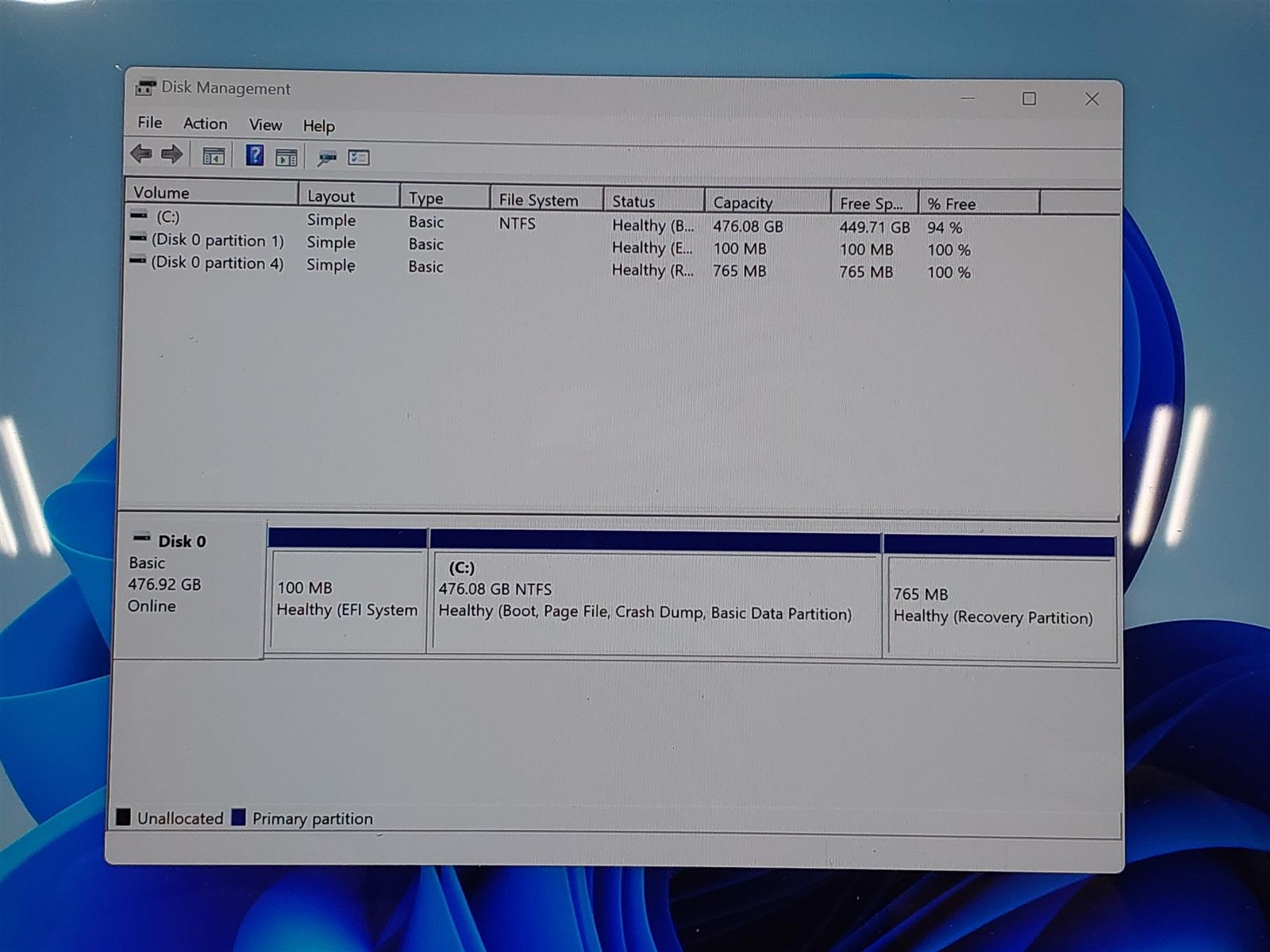The image size is (1270, 952).
Task: Click the "Healthy (R..." status cell
Action: (652, 270)
